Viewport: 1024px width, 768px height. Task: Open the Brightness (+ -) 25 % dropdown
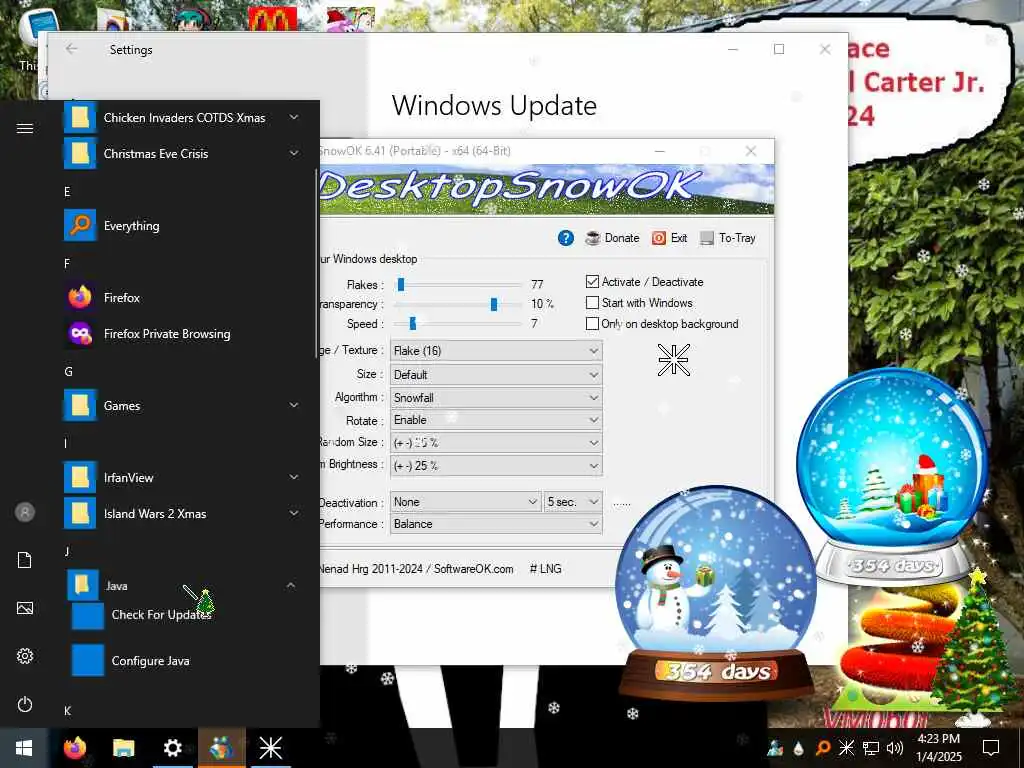coord(496,466)
